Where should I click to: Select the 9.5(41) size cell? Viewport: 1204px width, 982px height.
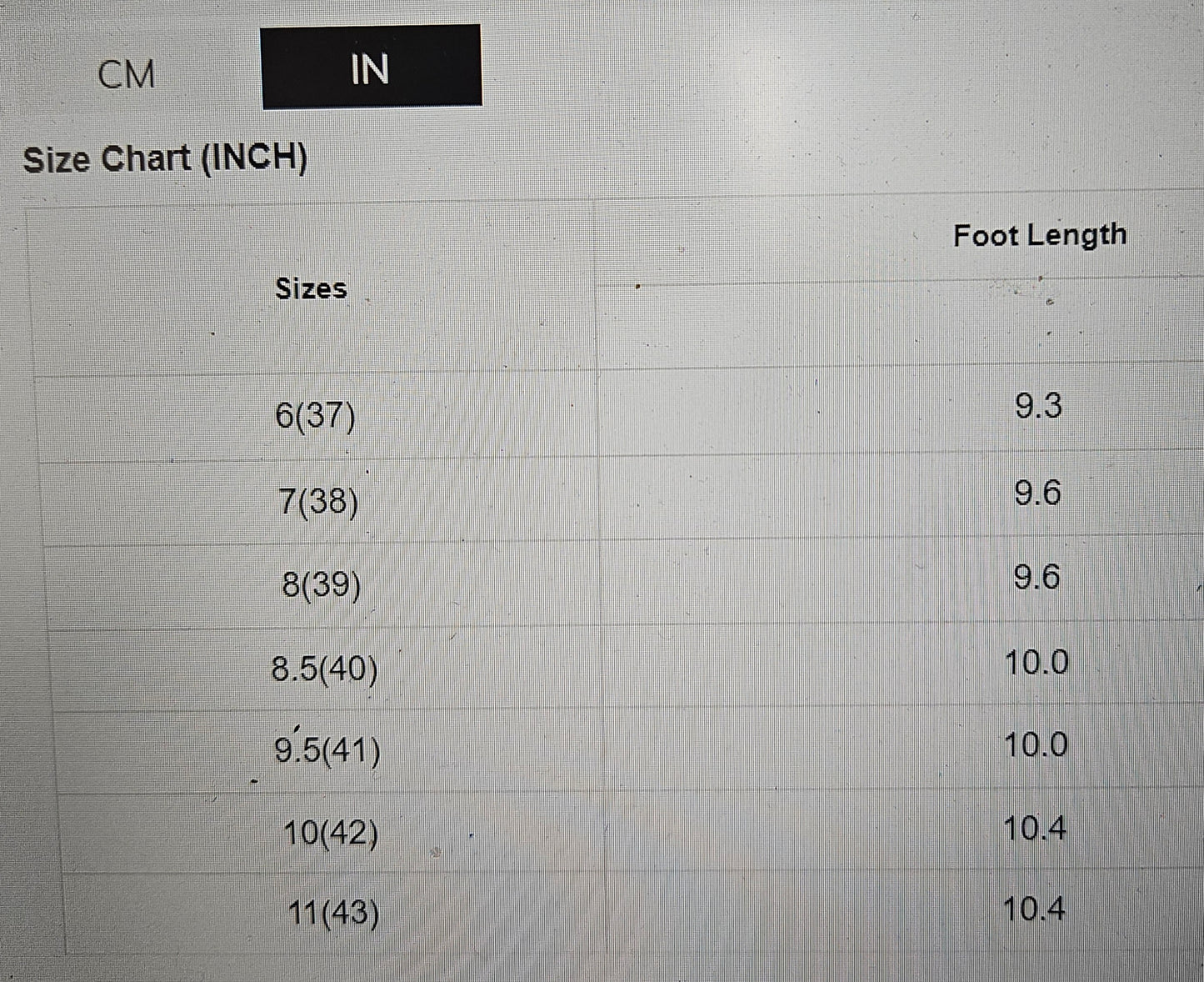click(327, 750)
